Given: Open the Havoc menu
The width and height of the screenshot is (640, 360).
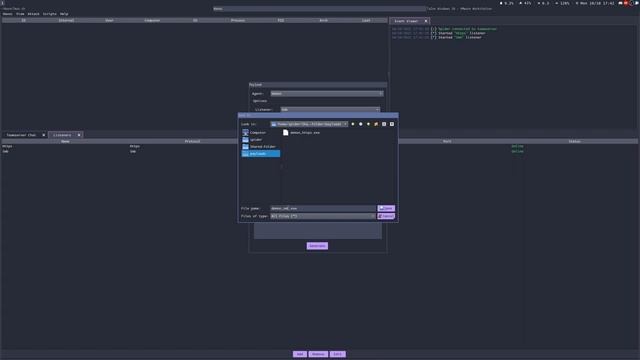Looking at the screenshot, I should 7,14.
